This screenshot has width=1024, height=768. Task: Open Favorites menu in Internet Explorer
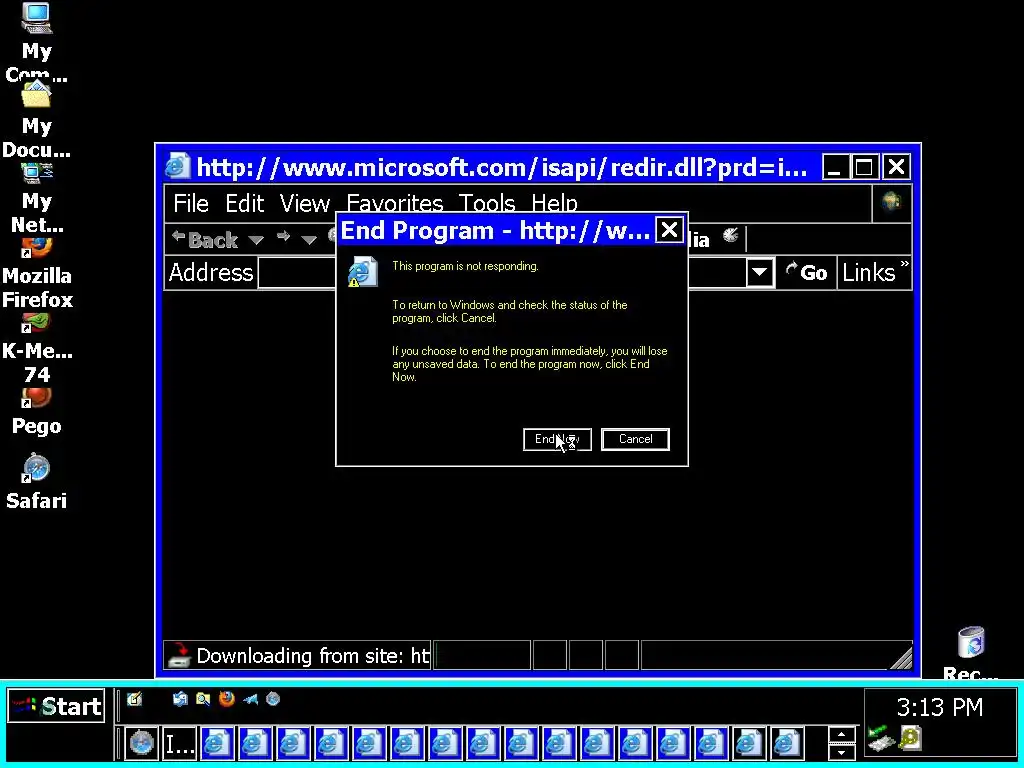(x=394, y=203)
